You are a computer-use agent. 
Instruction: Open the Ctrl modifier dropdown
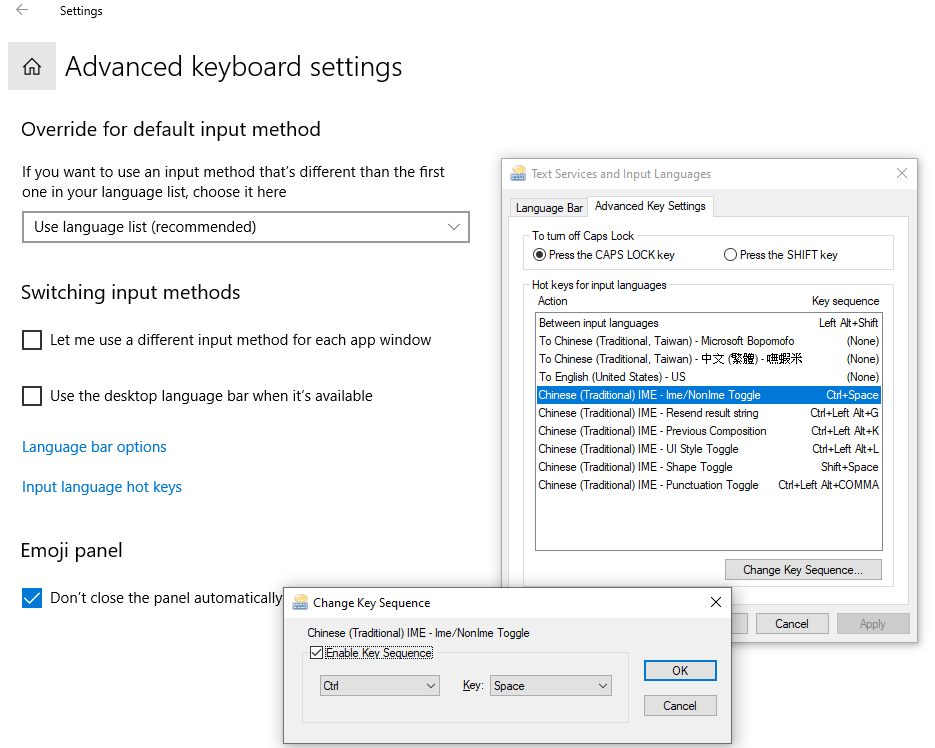click(x=379, y=685)
